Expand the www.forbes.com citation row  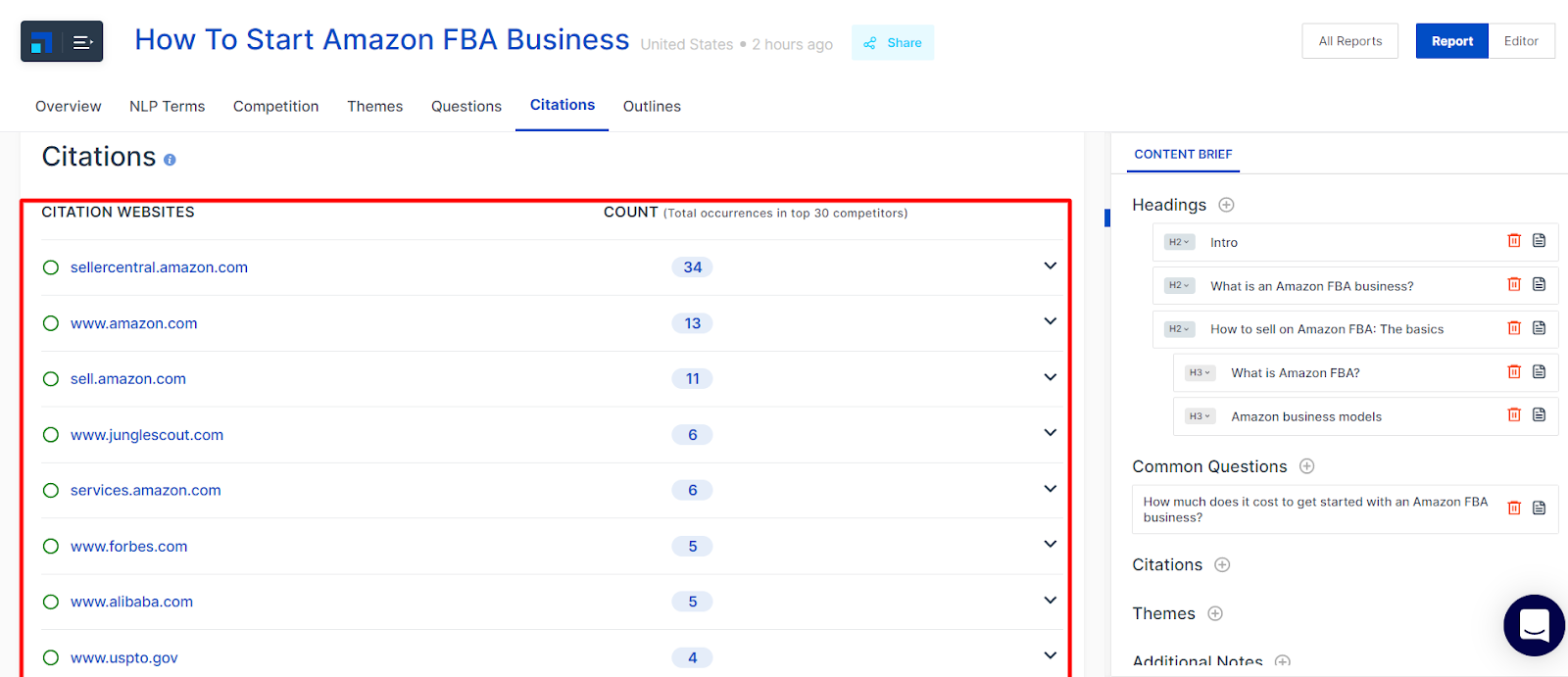coord(1050,544)
